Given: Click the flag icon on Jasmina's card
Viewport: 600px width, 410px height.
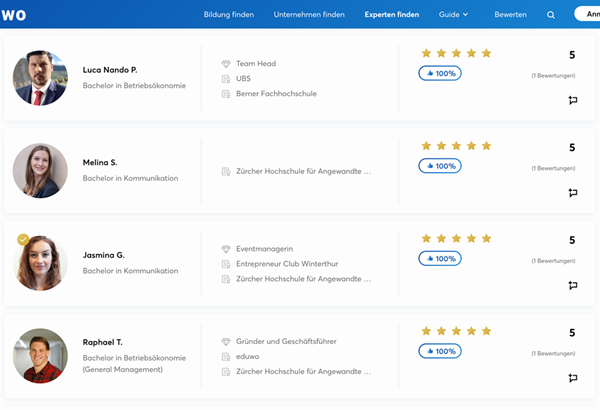Looking at the screenshot, I should point(573,285).
